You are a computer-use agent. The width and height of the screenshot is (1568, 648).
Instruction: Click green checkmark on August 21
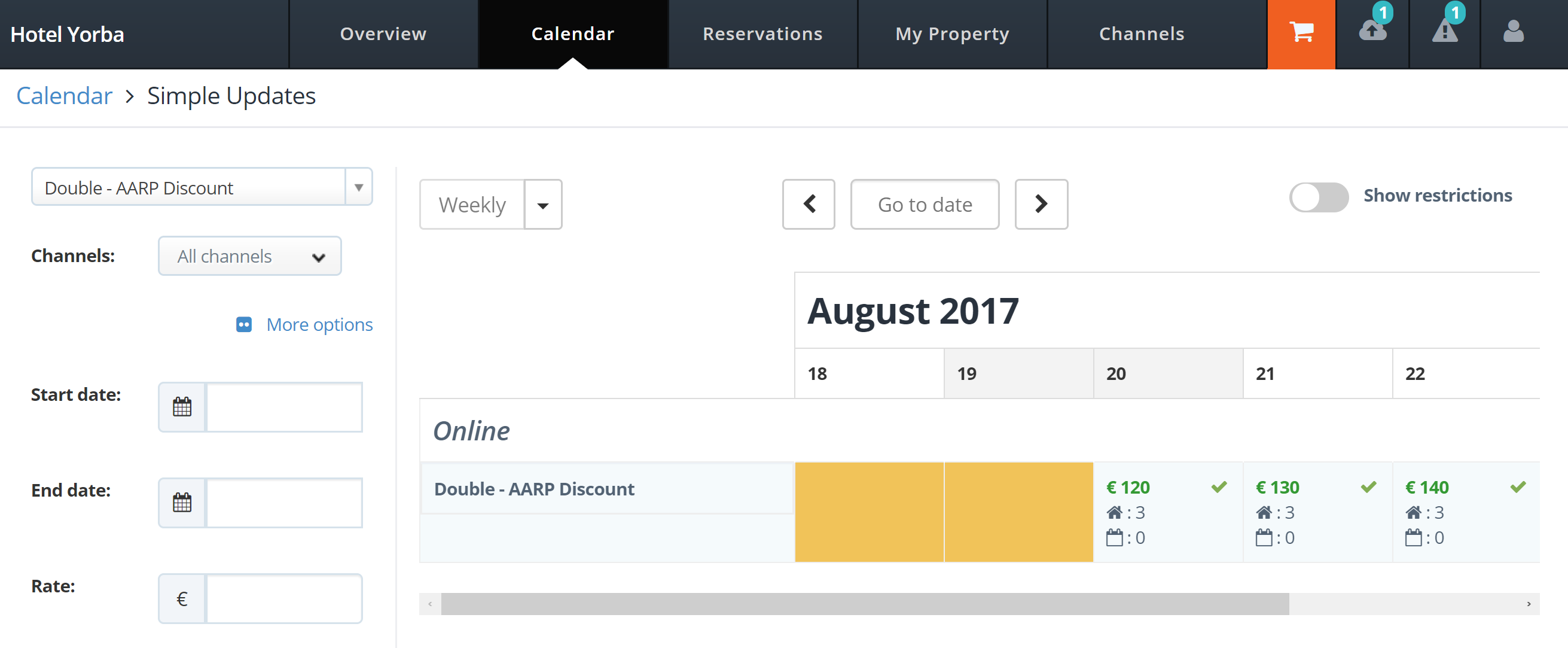pos(1368,486)
